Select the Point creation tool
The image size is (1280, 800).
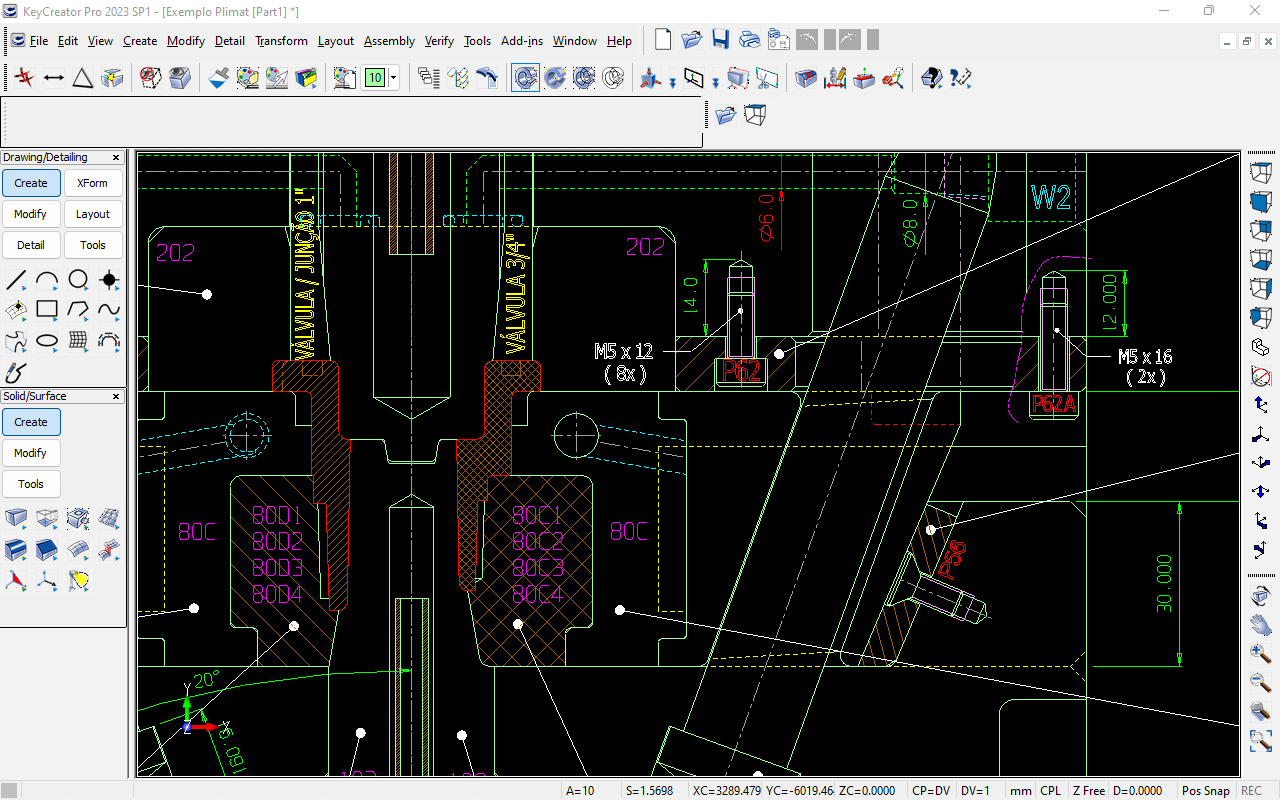(x=109, y=280)
